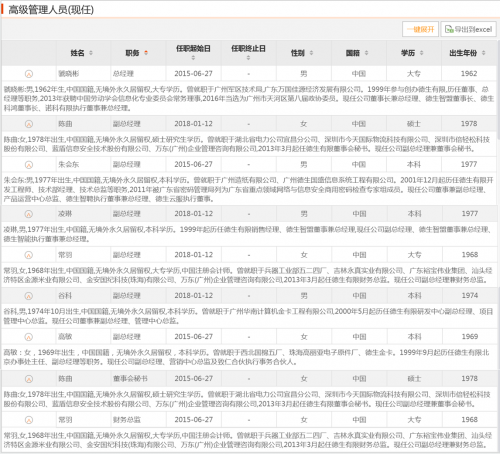500x454 pixels.
Task: Click the vertical scrollbar on right edge
Action: (x=498, y=90)
